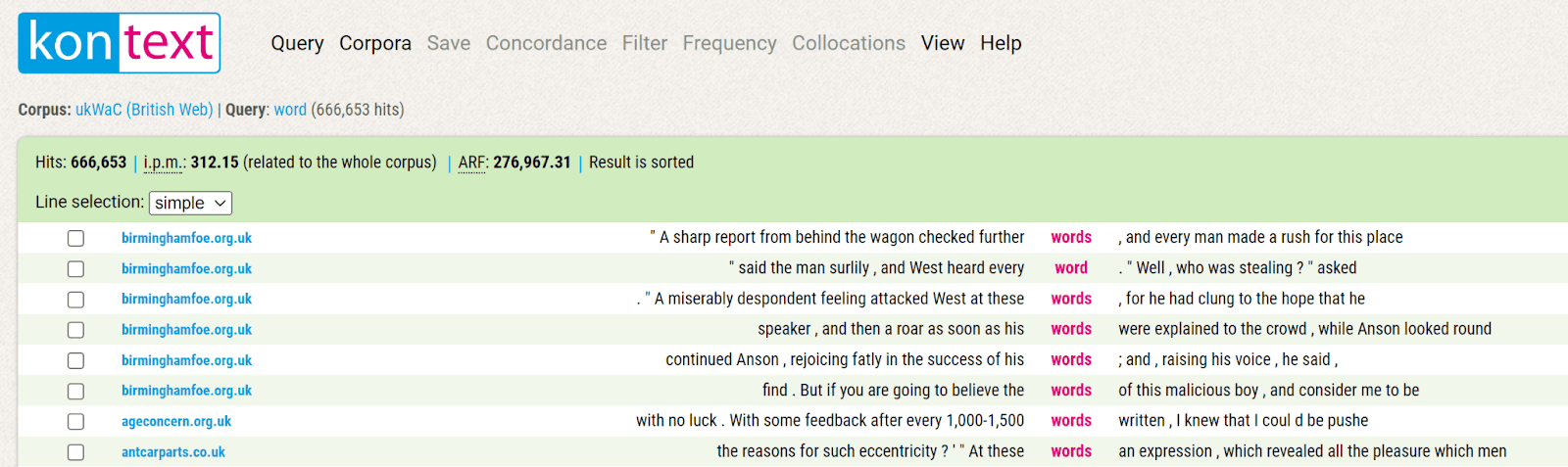Check the antcarparts.co.uk row checkbox
This screenshot has height=467, width=1568.
[x=75, y=452]
